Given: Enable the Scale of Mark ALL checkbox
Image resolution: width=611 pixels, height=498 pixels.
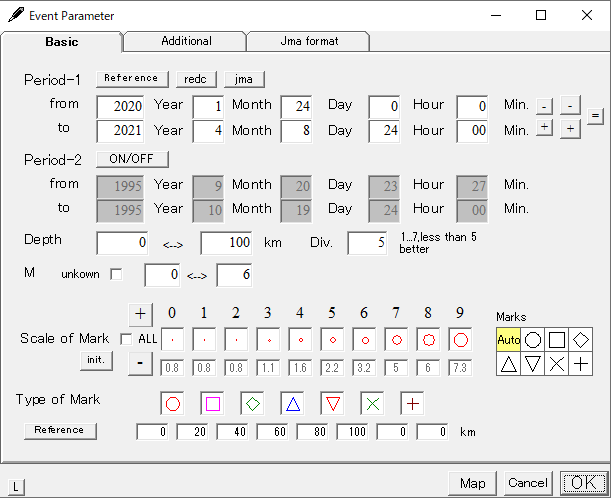Looking at the screenshot, I should [126, 339].
